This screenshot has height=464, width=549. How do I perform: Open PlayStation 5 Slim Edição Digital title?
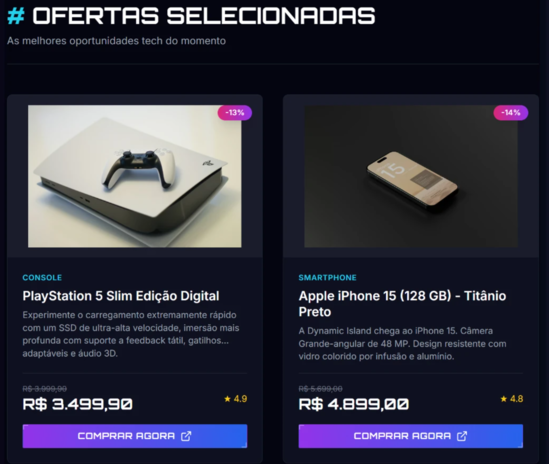[121, 296]
